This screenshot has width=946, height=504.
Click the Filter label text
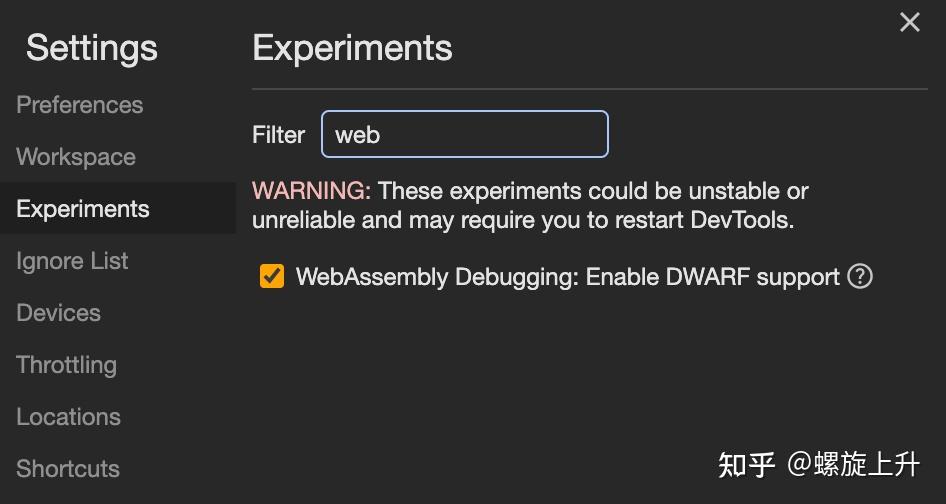[x=278, y=135]
